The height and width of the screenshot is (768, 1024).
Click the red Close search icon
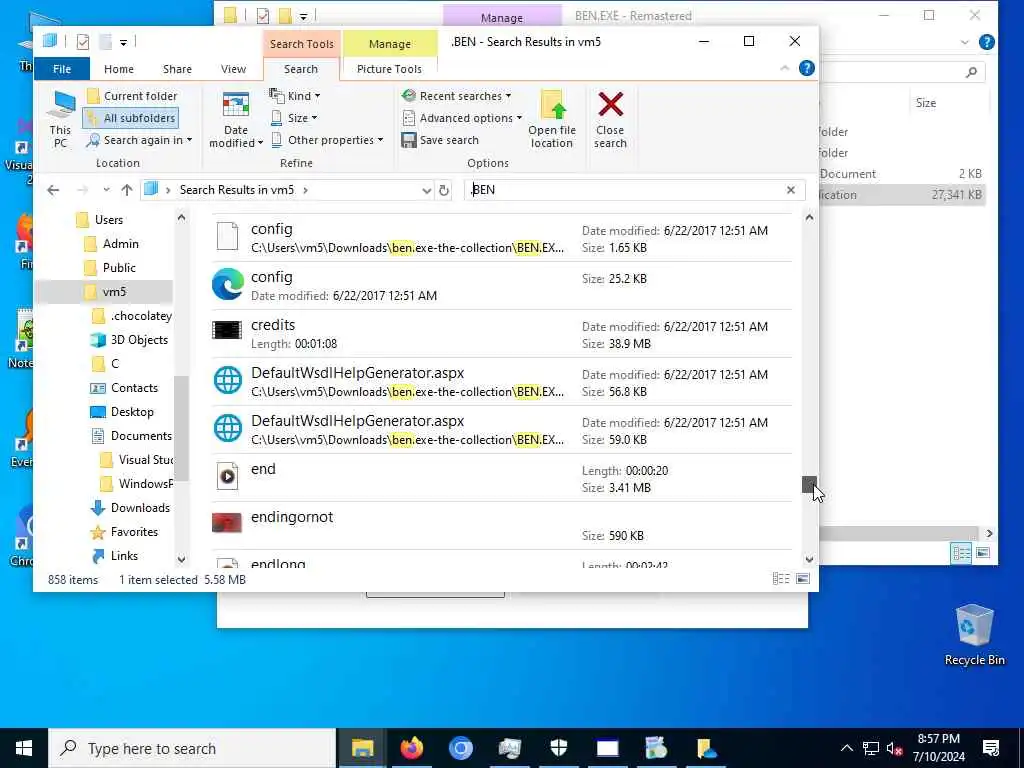(x=611, y=104)
